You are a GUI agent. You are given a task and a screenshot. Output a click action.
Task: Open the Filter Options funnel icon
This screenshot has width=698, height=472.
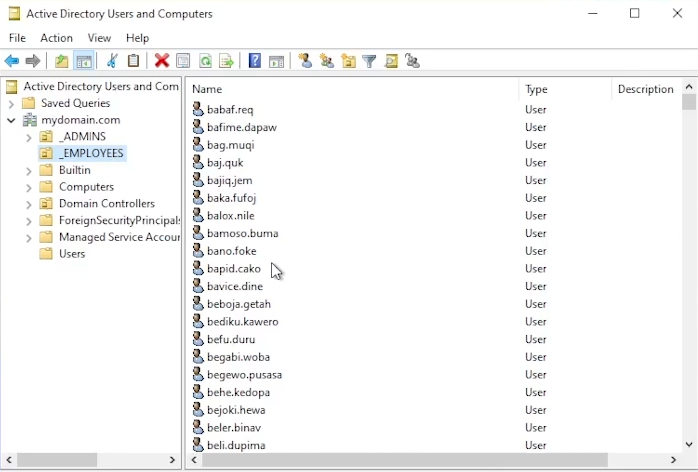coord(369,61)
